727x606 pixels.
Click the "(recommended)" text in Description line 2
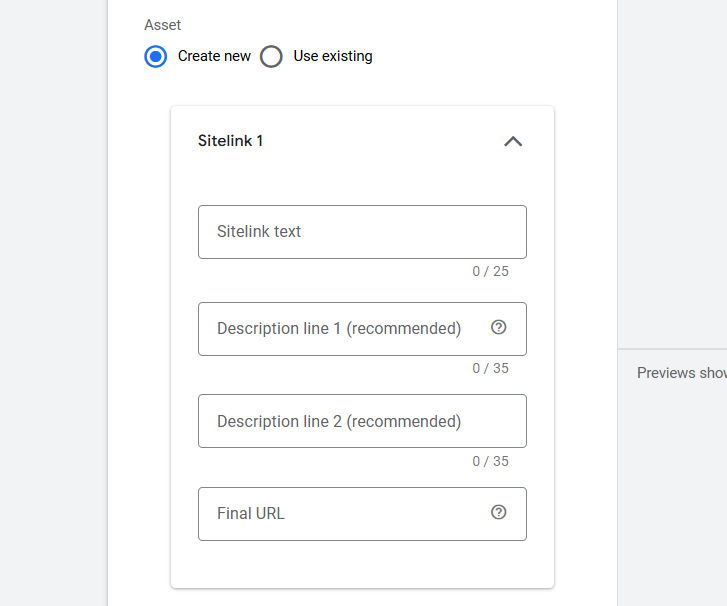click(x=404, y=421)
